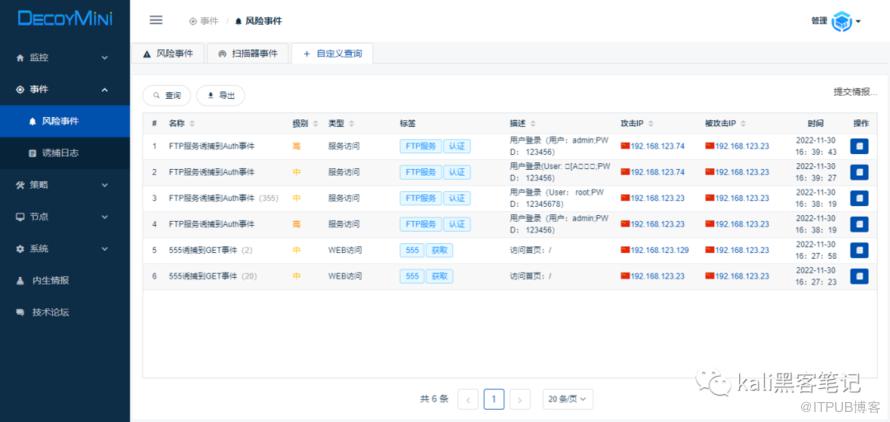Click the action button for row 1

858,146
